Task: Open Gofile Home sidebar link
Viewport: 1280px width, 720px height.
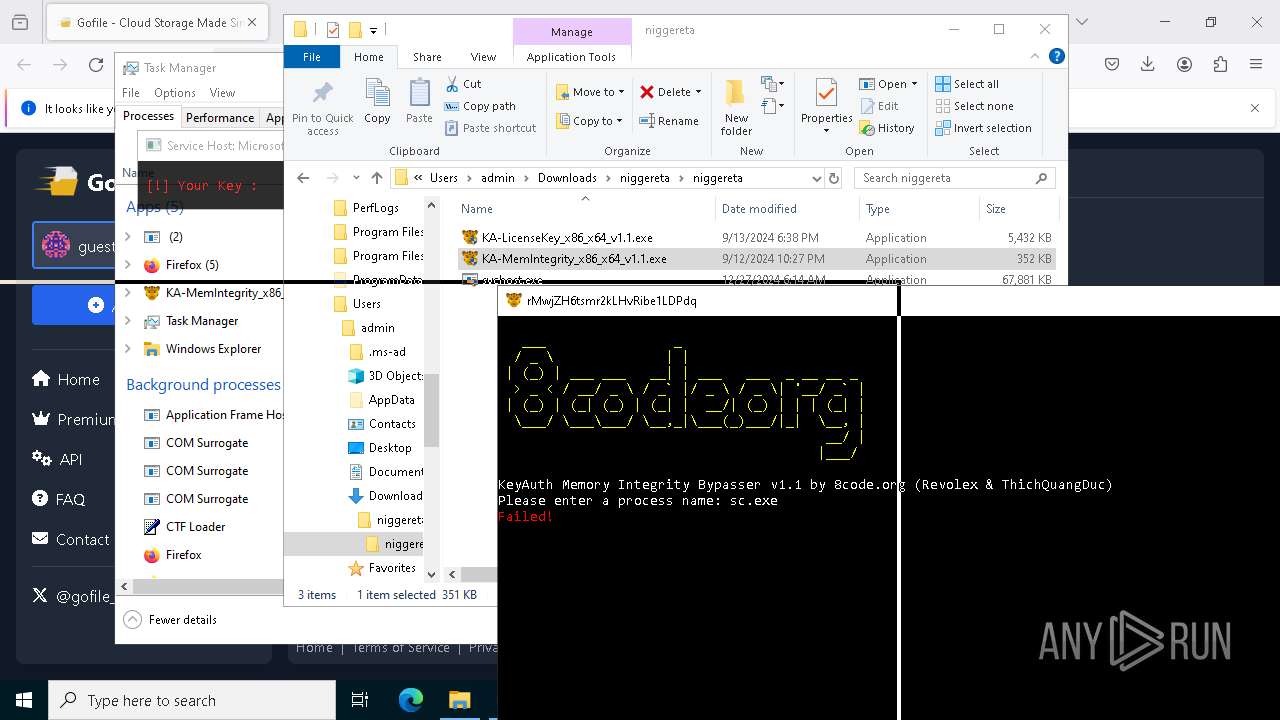Action: (x=66, y=379)
